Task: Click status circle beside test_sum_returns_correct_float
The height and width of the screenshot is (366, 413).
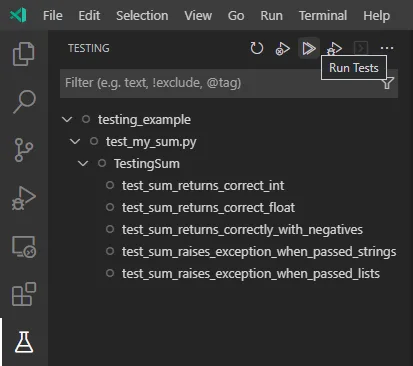Action: (x=110, y=207)
